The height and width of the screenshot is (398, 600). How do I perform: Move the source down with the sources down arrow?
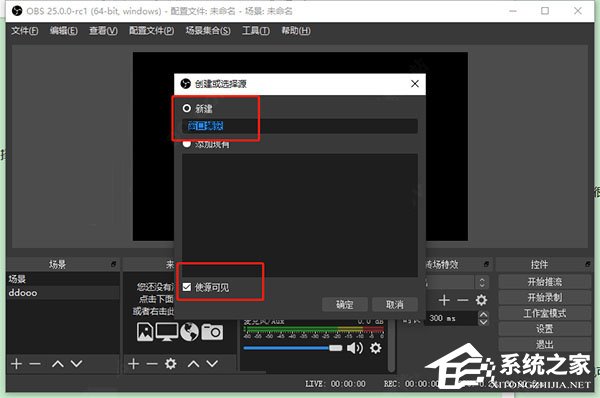coord(212,364)
